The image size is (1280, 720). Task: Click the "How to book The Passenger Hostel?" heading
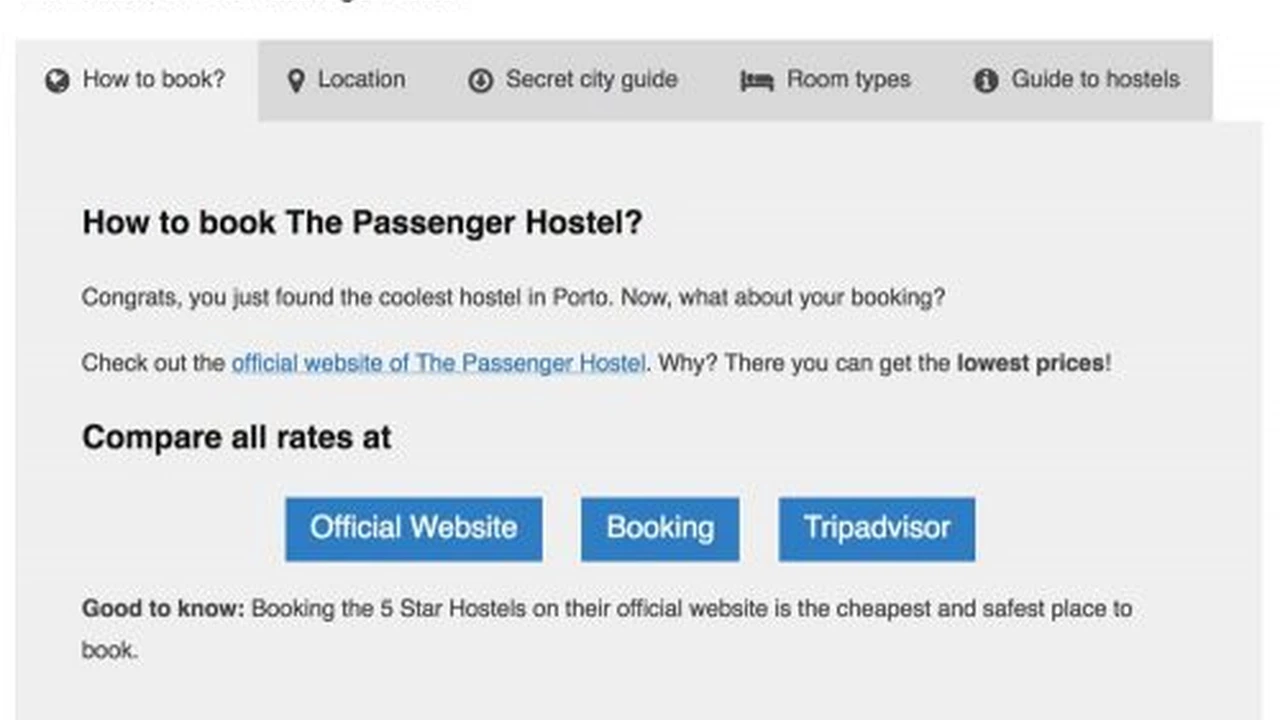point(362,222)
